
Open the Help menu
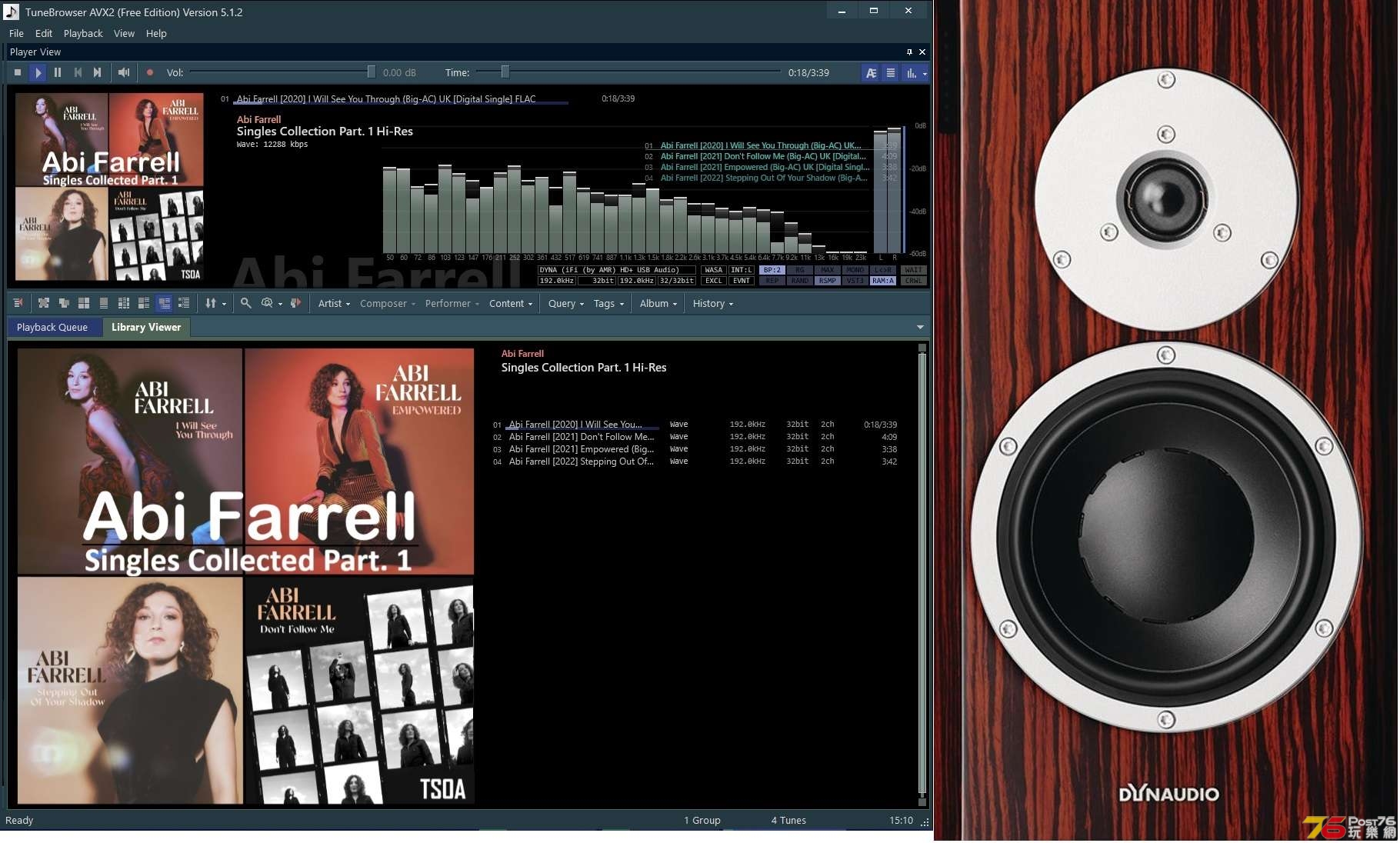coord(156,33)
